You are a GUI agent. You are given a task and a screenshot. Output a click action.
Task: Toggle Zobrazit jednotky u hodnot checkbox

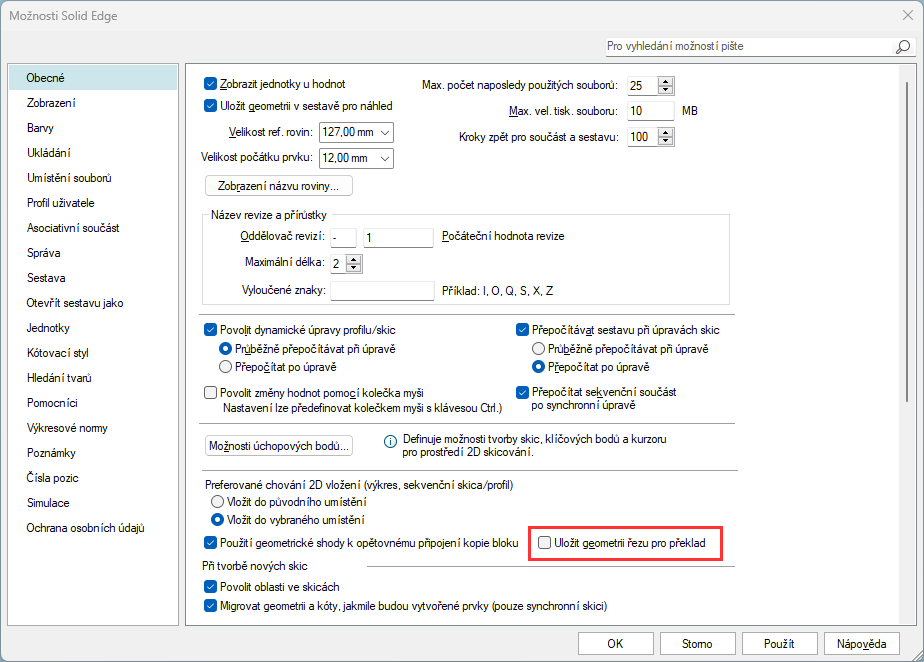[x=211, y=84]
